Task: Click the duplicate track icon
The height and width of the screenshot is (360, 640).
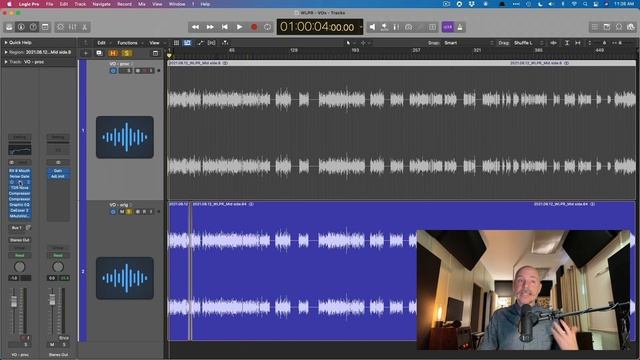Action: click(x=99, y=53)
